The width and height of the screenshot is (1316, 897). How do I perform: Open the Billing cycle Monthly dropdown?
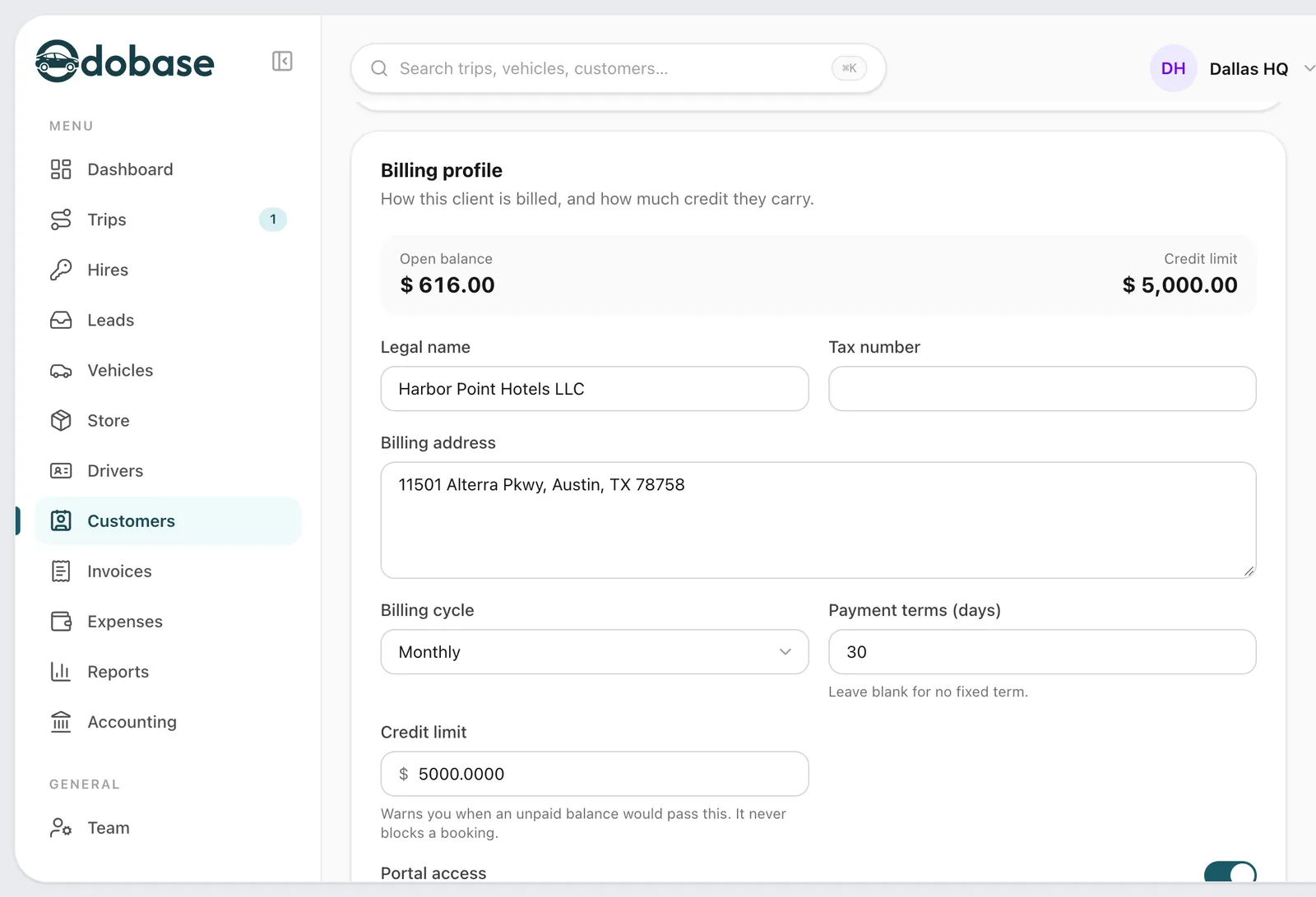[x=595, y=652]
